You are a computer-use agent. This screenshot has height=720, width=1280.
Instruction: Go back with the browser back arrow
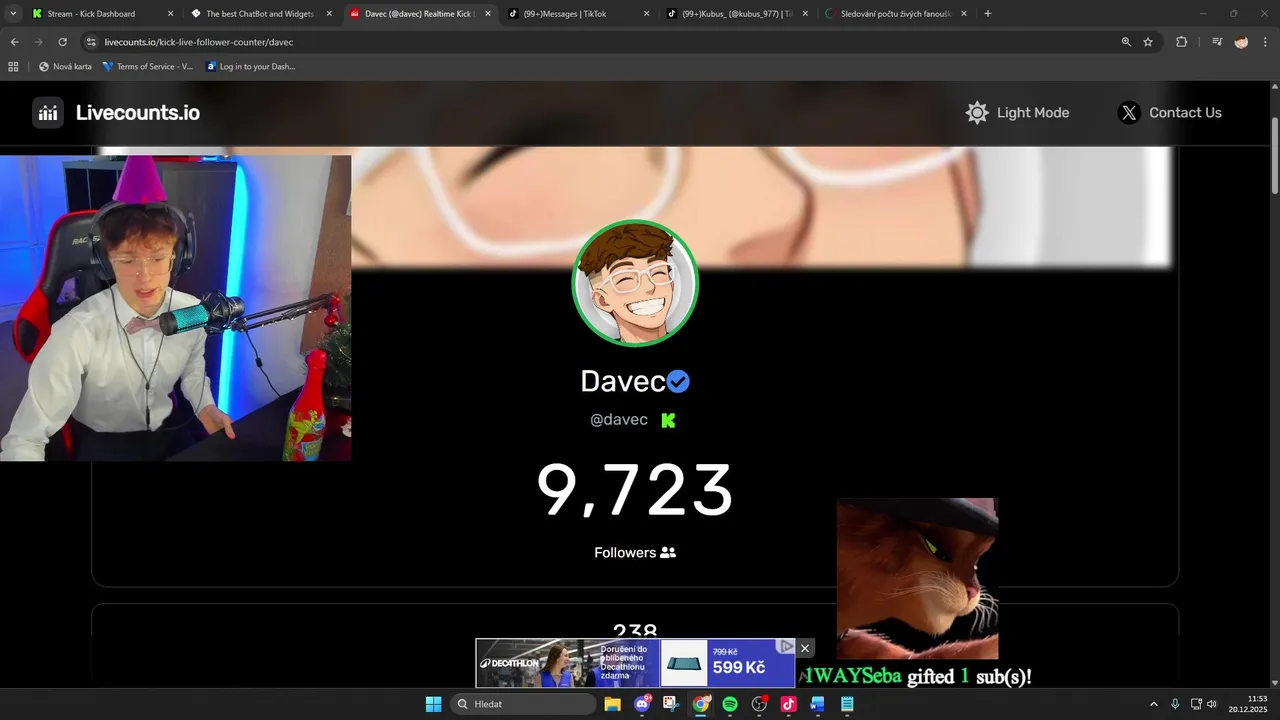pos(14,42)
